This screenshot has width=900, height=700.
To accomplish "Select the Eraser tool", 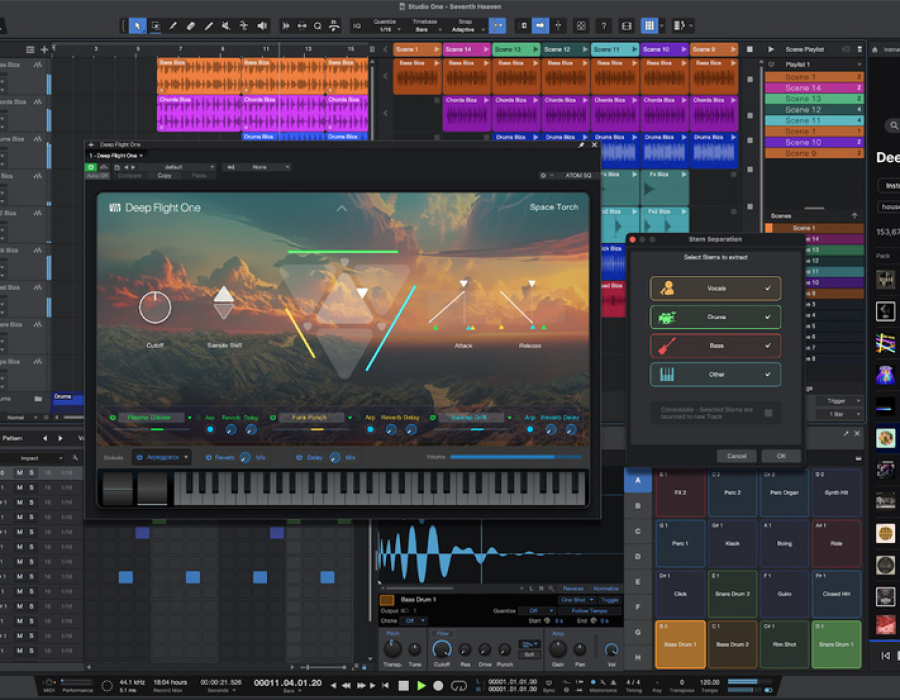I will coord(191,25).
